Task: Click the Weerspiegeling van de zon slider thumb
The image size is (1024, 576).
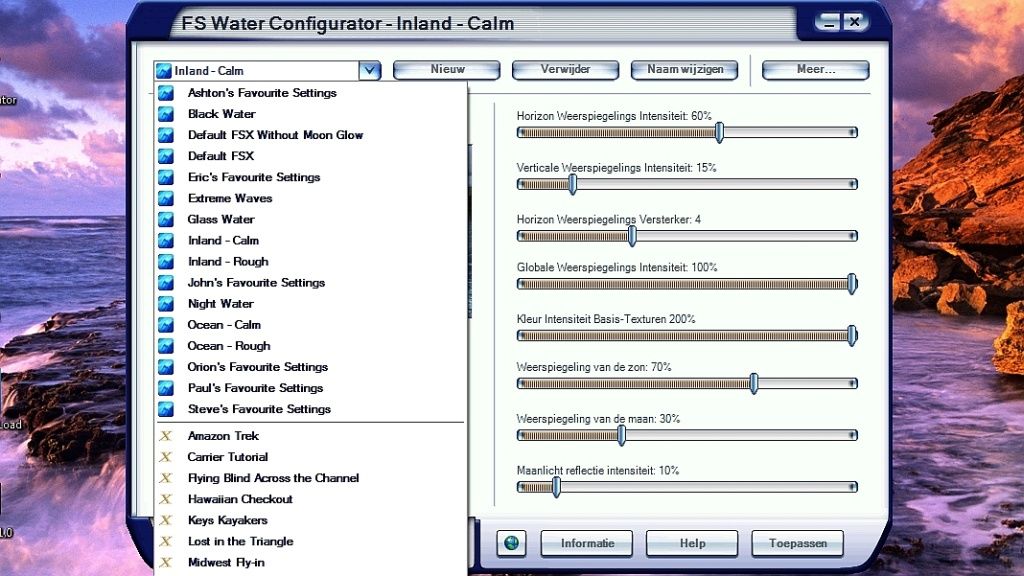Action: coord(754,383)
